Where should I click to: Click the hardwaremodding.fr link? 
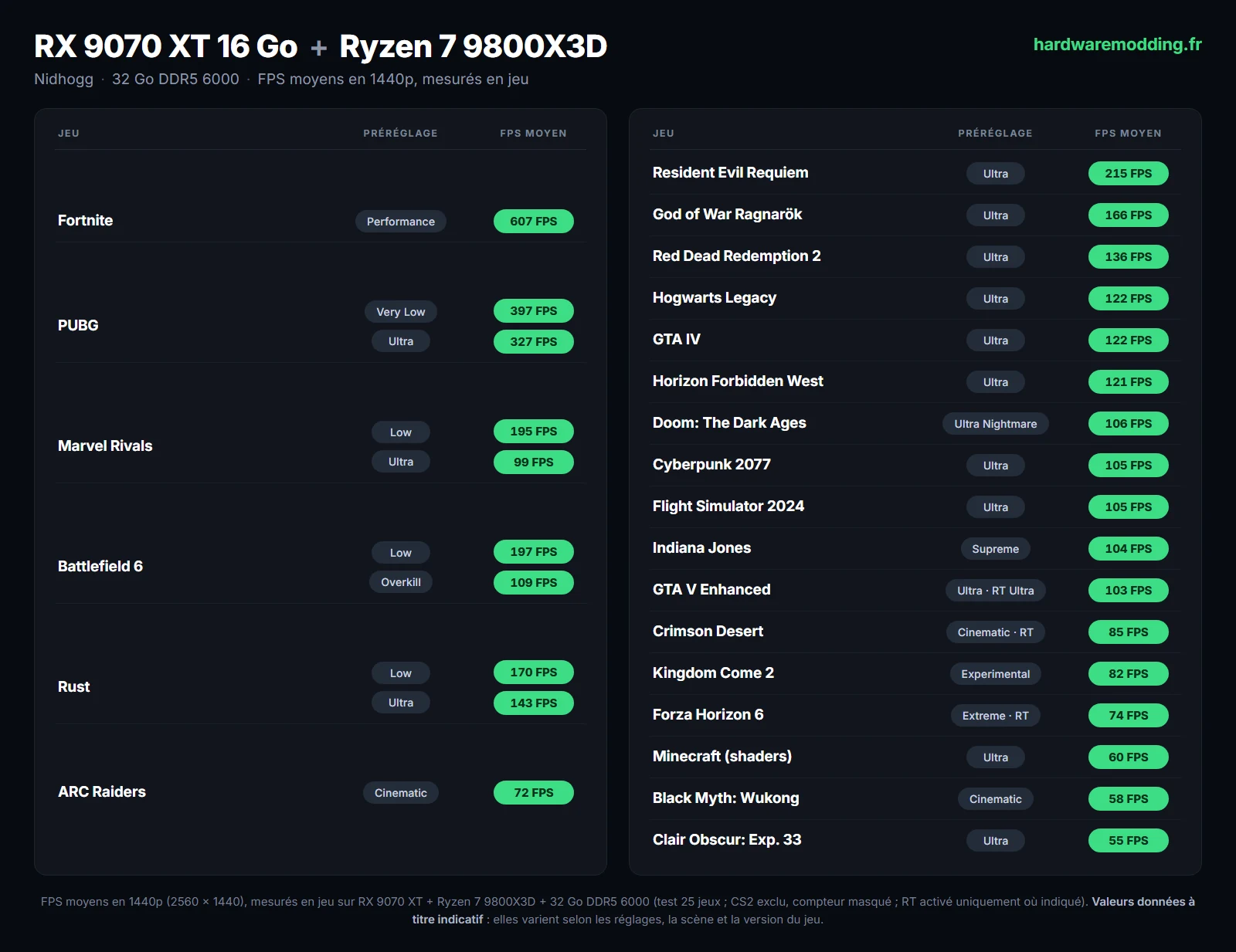pos(1117,45)
